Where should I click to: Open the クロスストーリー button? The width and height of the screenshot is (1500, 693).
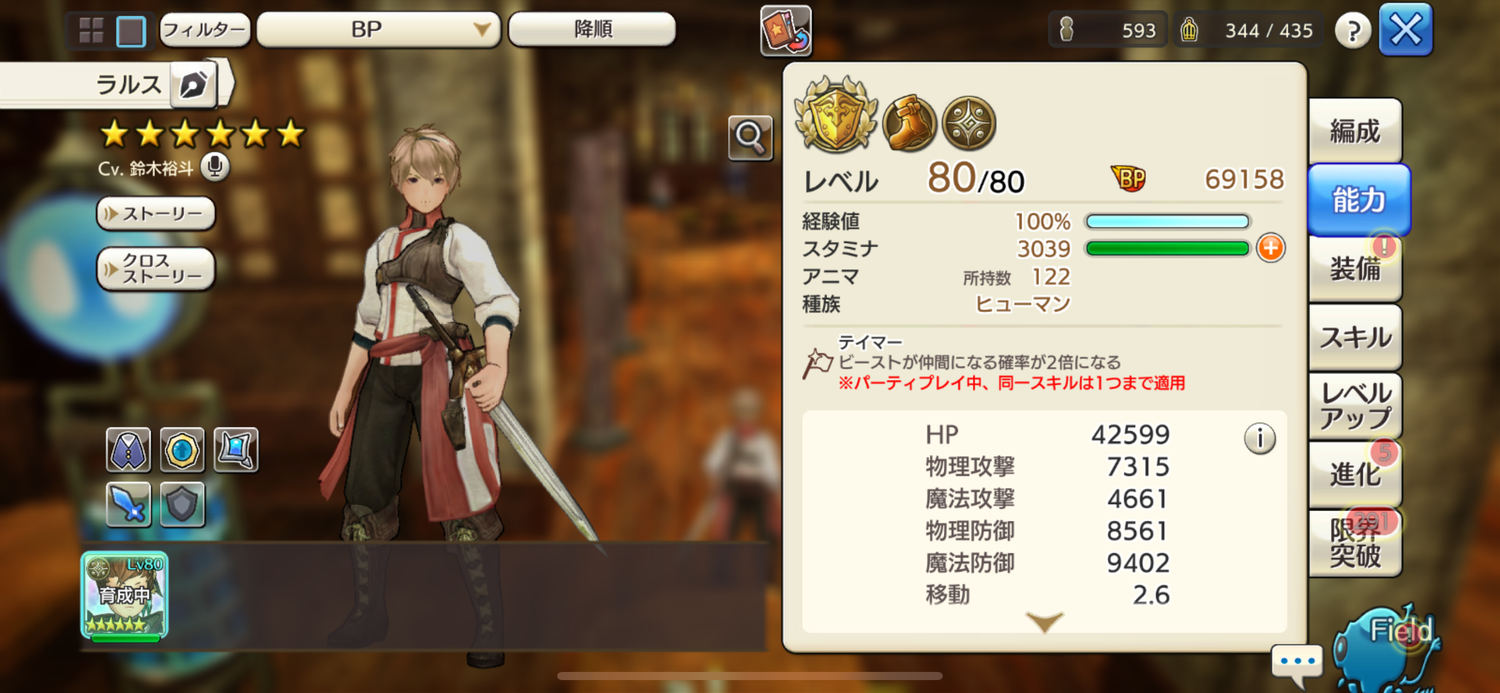point(156,269)
